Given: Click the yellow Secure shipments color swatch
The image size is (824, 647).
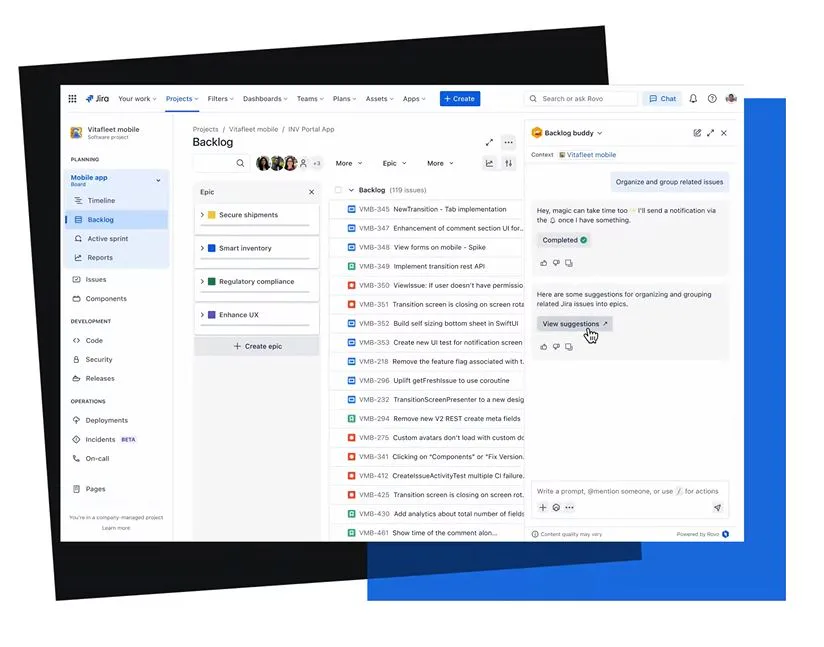Looking at the screenshot, I should [x=212, y=215].
